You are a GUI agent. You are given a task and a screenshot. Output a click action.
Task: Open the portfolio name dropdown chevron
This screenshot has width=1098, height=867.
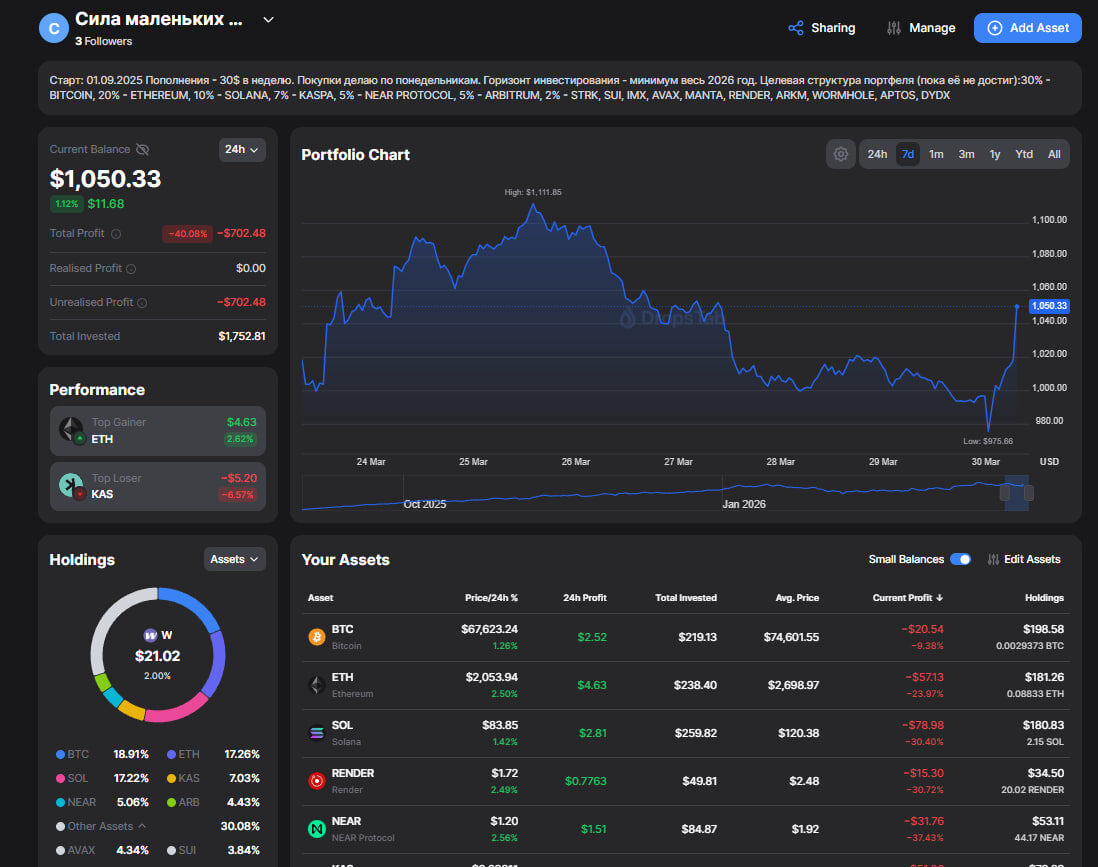tap(268, 20)
